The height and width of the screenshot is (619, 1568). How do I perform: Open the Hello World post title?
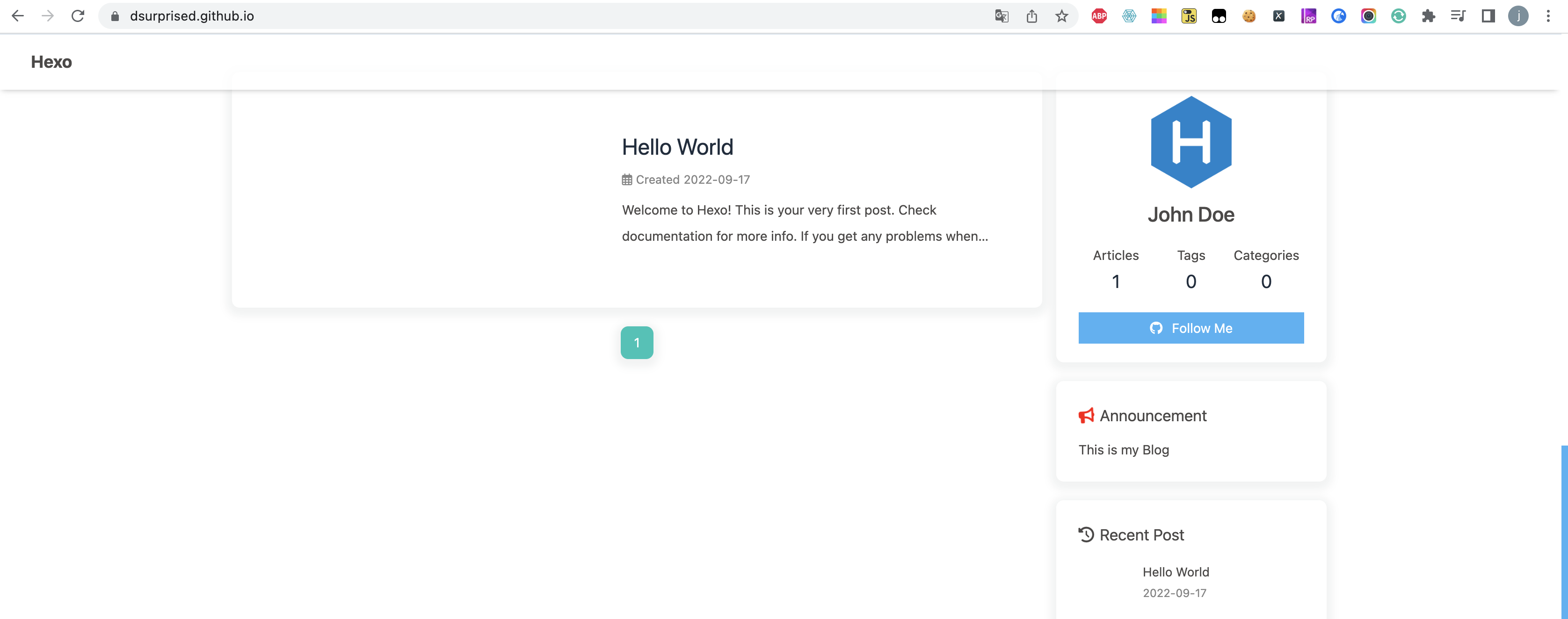pos(677,147)
